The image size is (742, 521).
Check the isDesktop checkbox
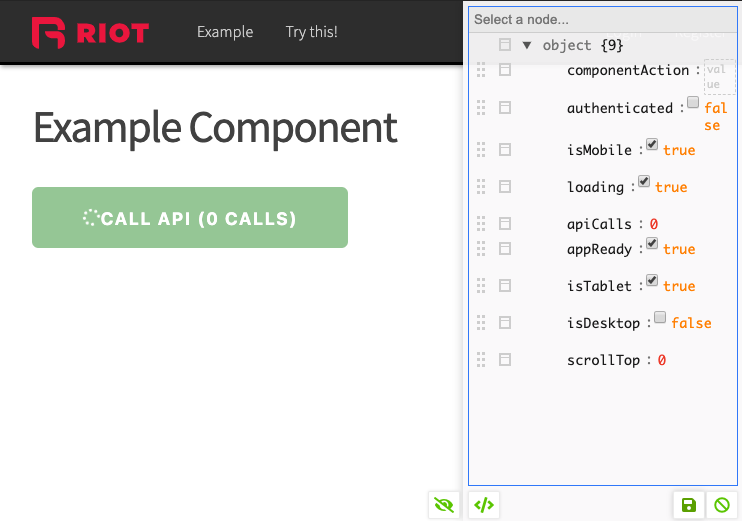pos(660,317)
